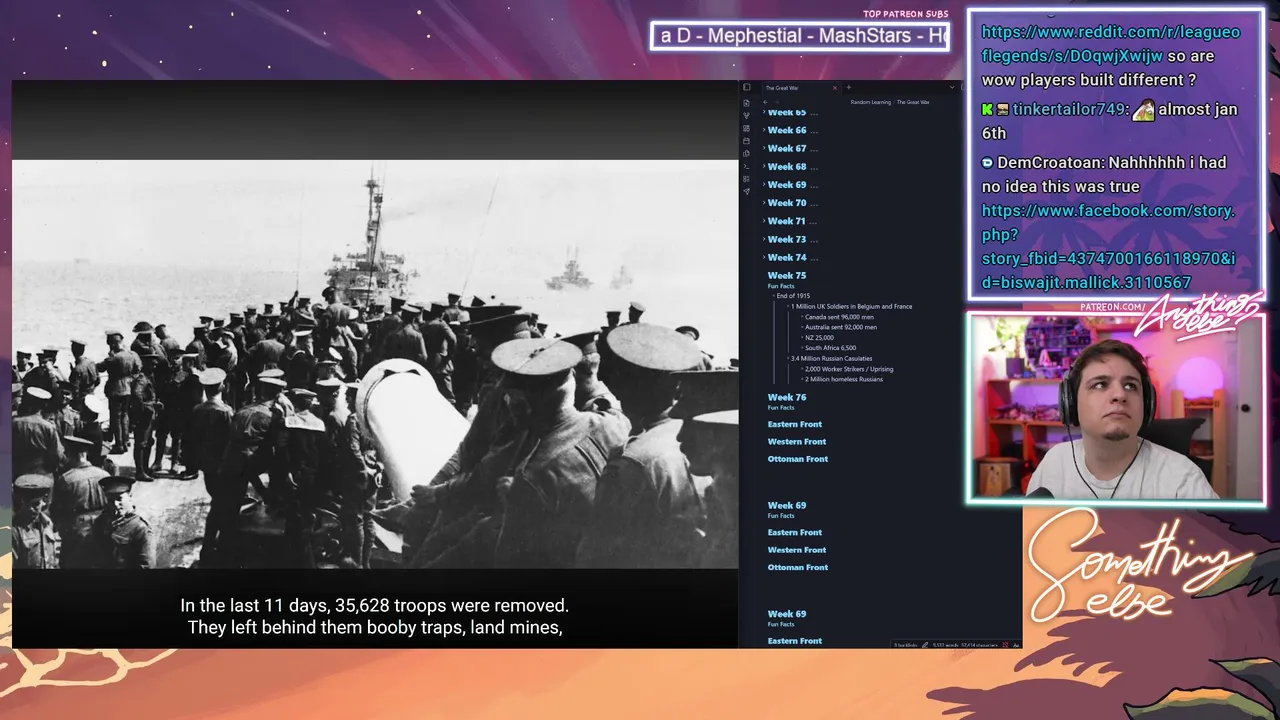Viewport: 1280px width, 720px height.
Task: Click the streamer webcam feed
Action: click(x=1117, y=408)
